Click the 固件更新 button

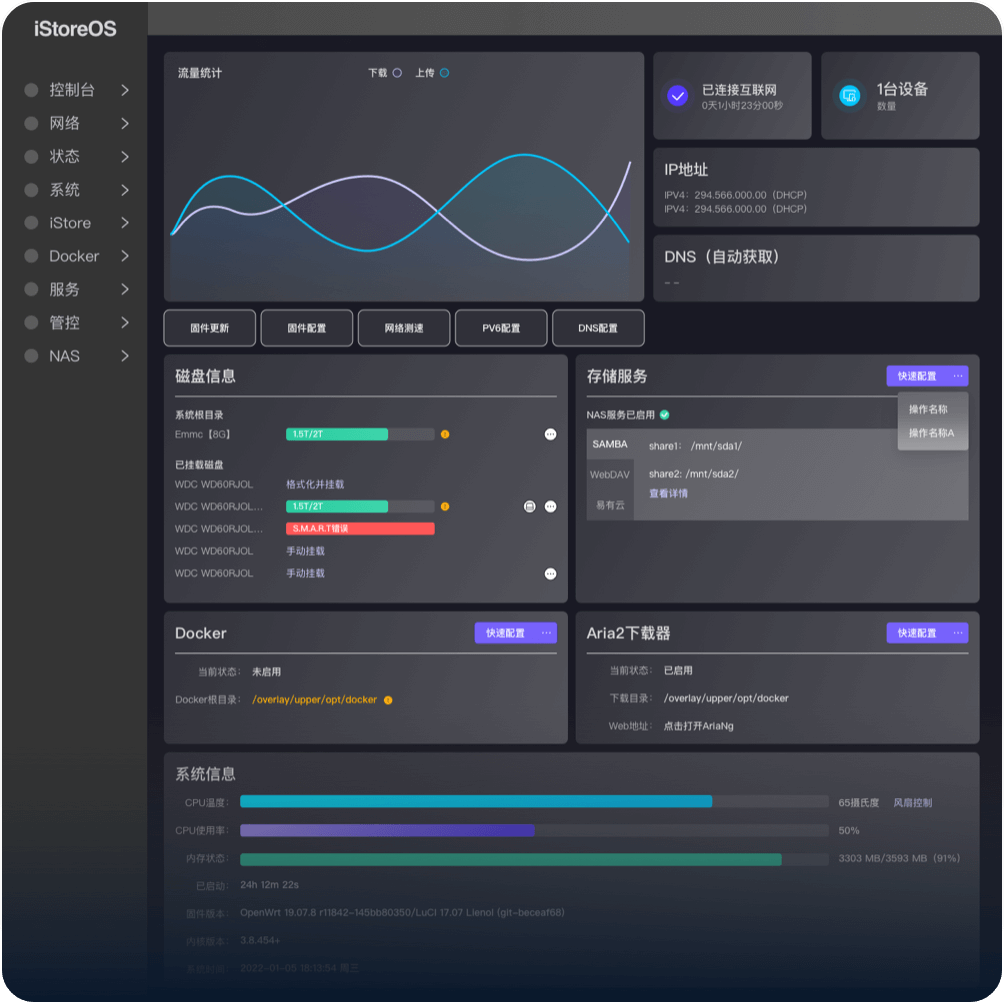click(x=210, y=328)
